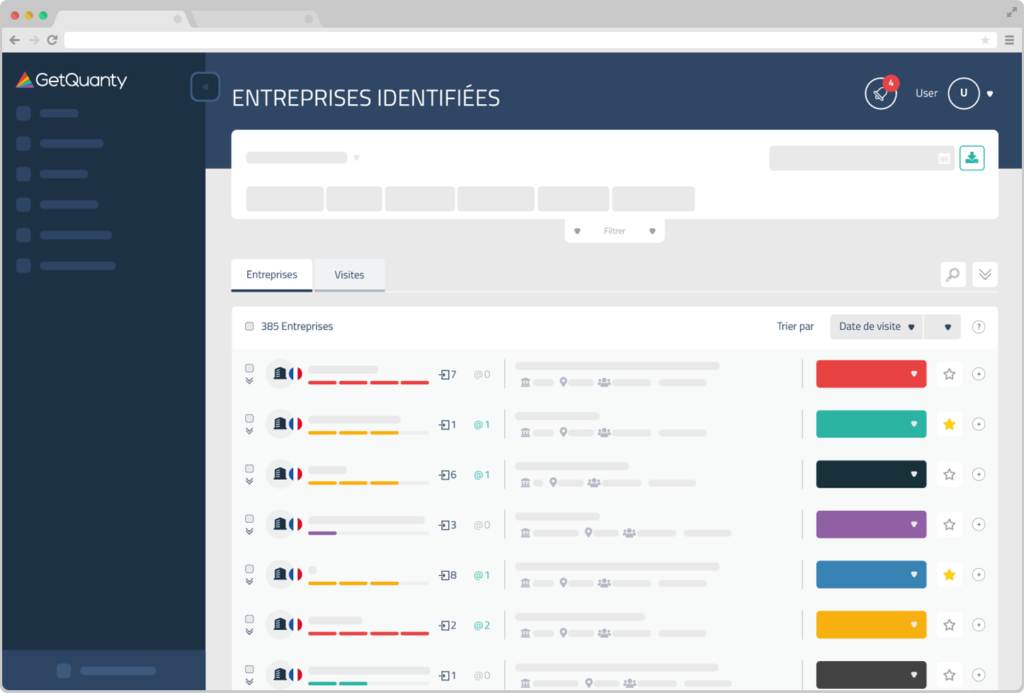The height and width of the screenshot is (693, 1024).
Task: Click the green download export icon
Action: pos(972,158)
